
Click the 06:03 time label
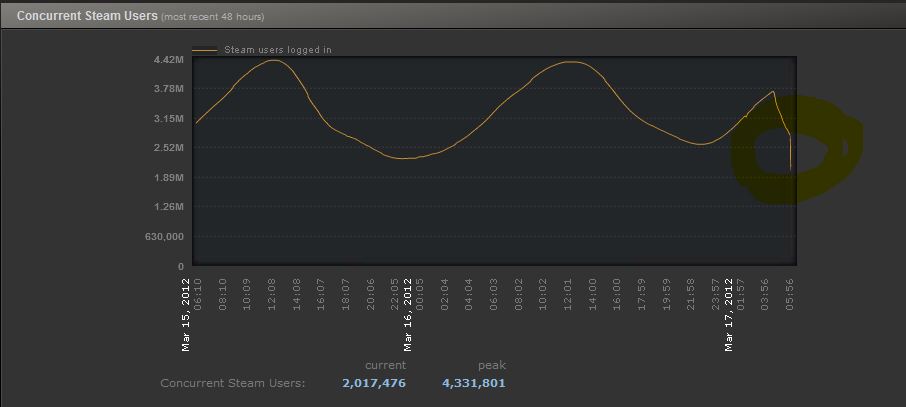point(493,295)
